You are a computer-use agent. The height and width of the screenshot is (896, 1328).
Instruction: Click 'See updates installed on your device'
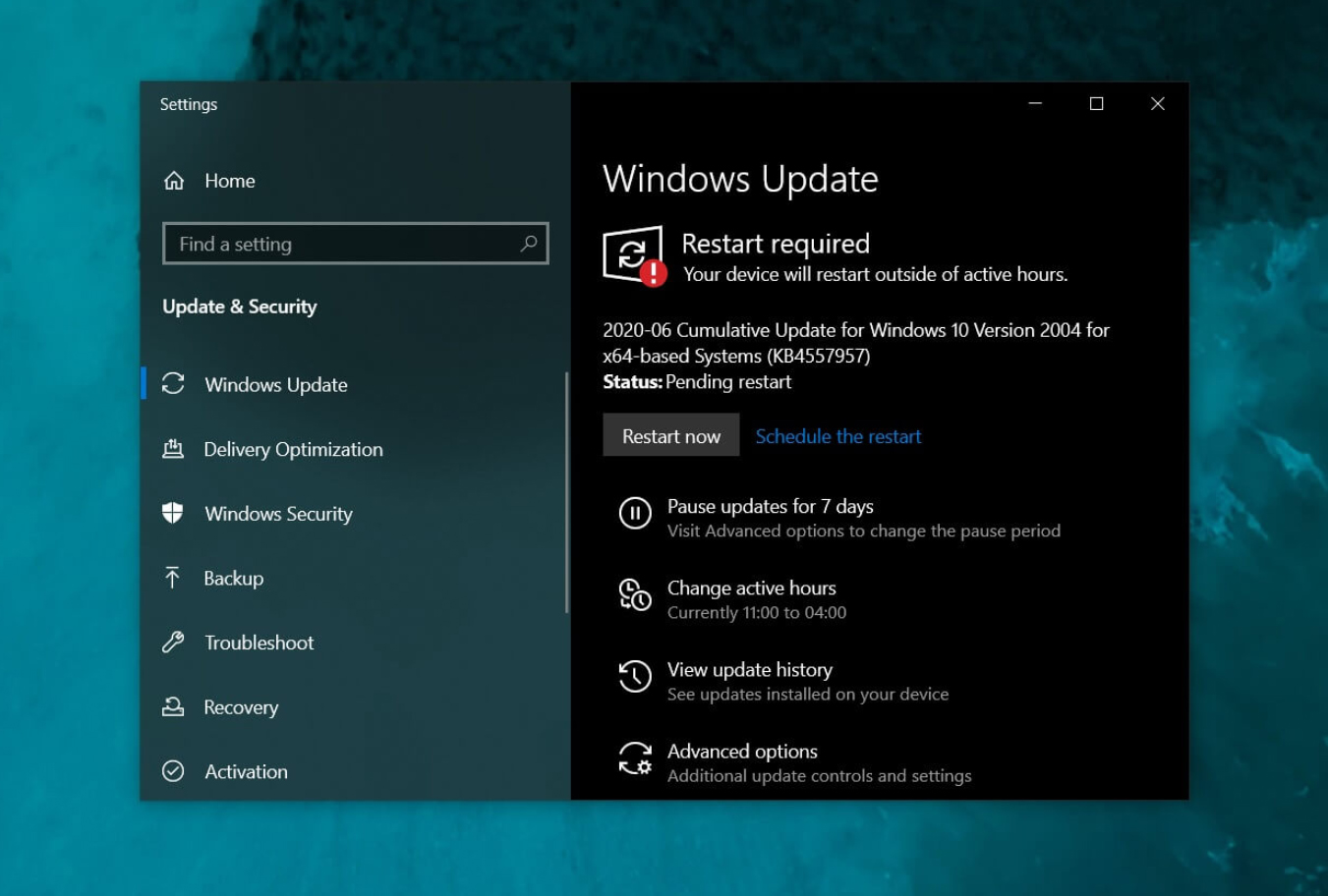pyautogui.click(x=808, y=694)
